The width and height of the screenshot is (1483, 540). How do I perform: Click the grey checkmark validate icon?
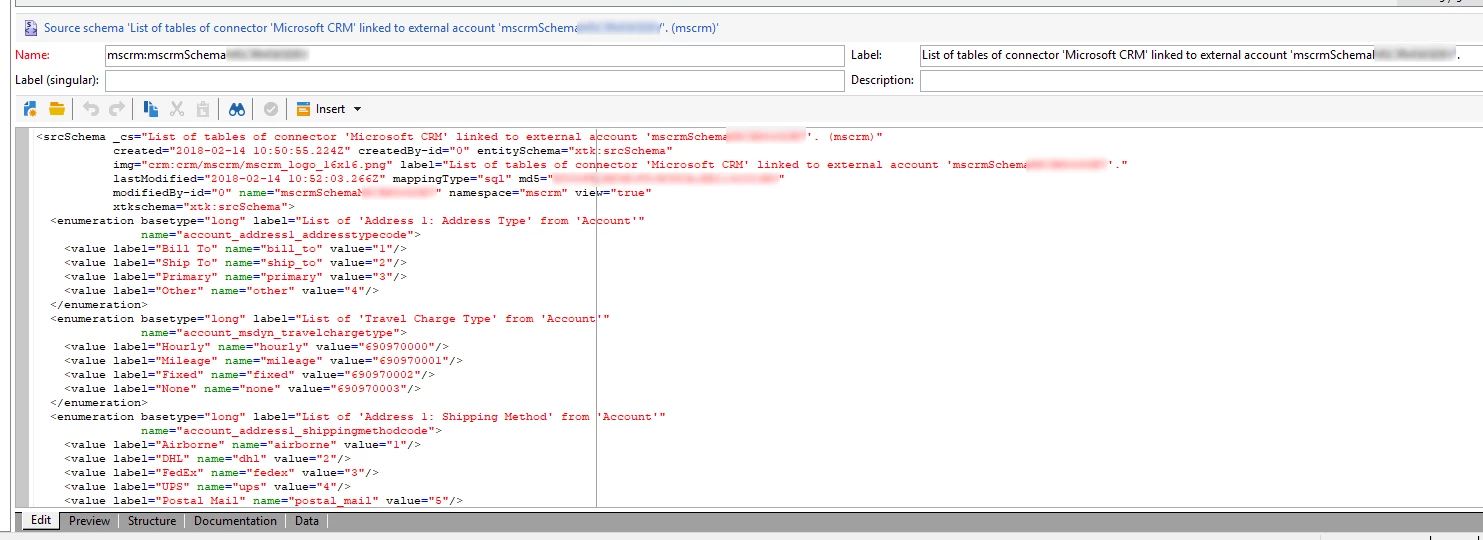click(x=270, y=109)
